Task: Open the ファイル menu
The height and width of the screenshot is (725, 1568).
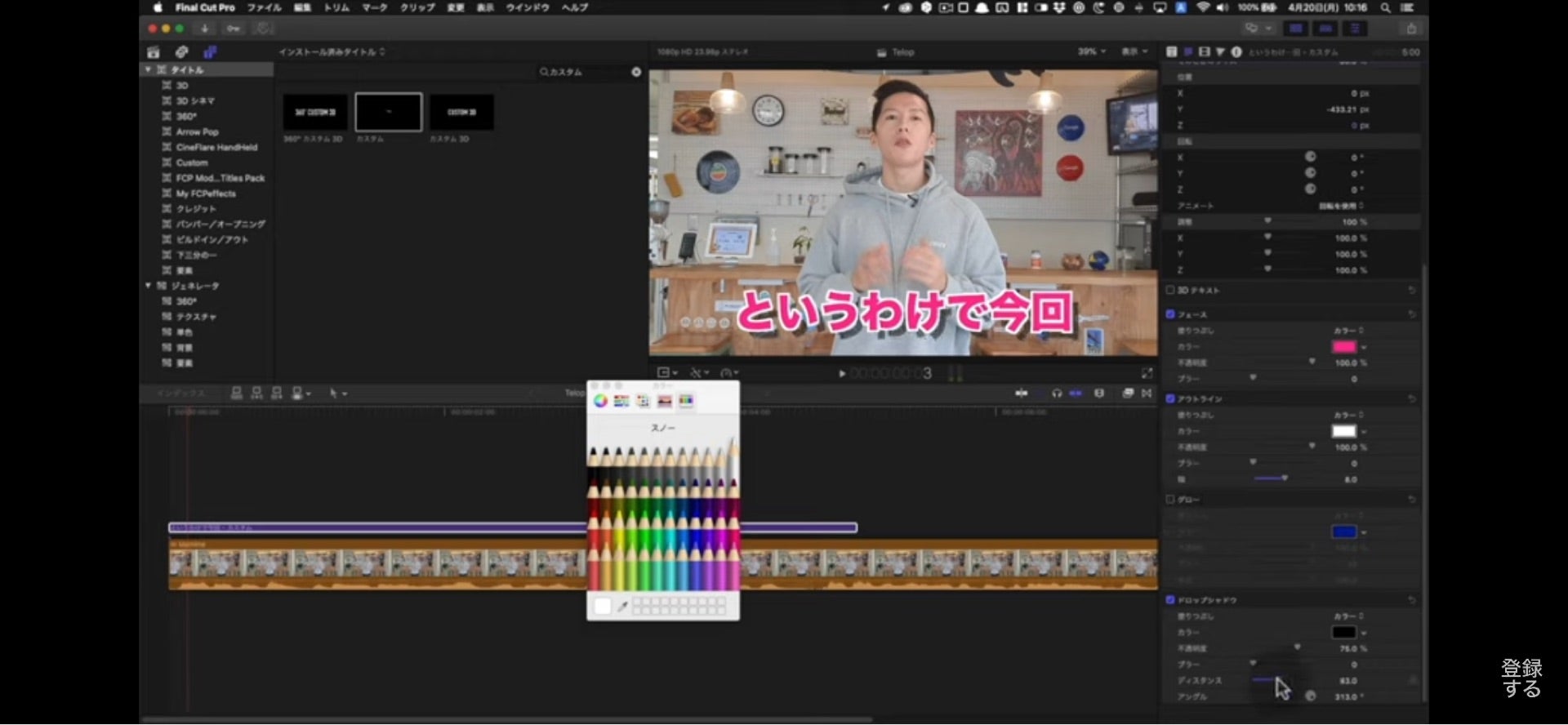Action: 264,7
